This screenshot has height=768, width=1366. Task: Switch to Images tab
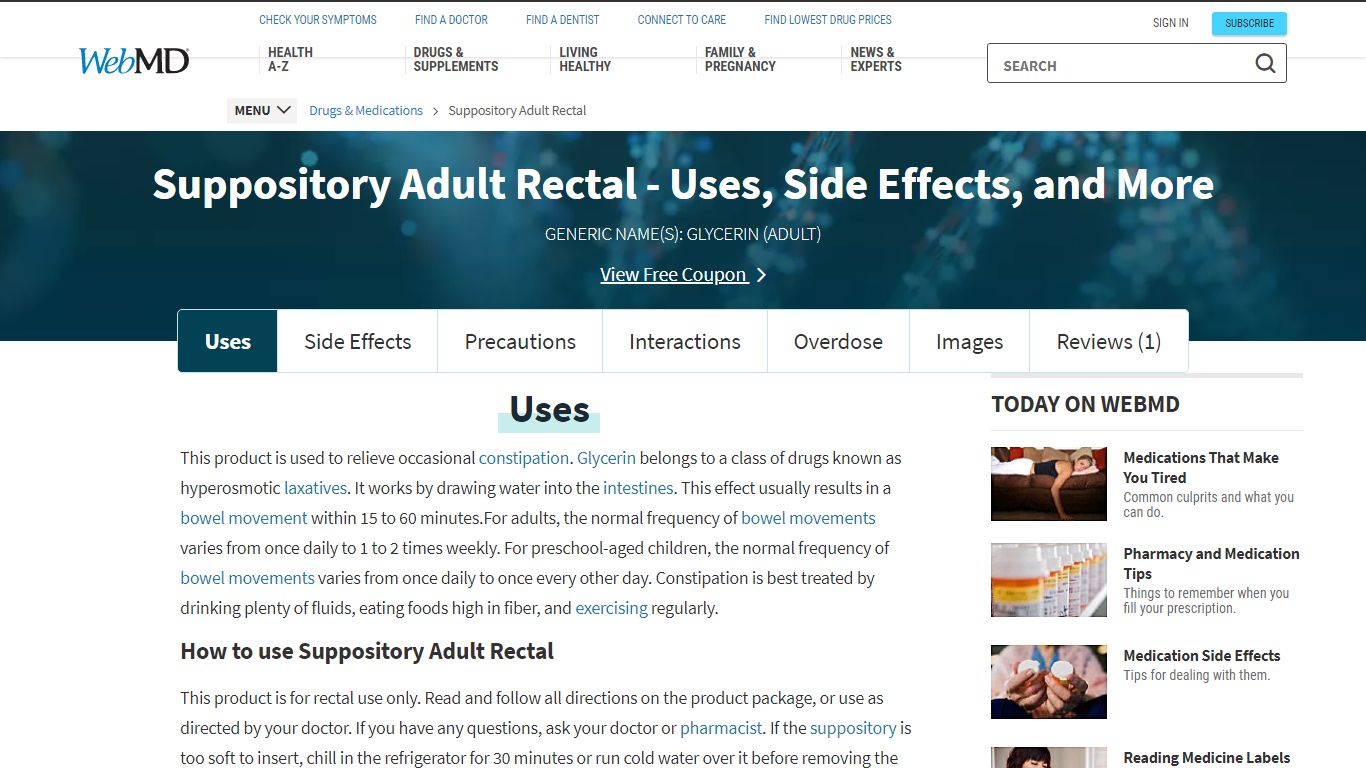coord(969,341)
